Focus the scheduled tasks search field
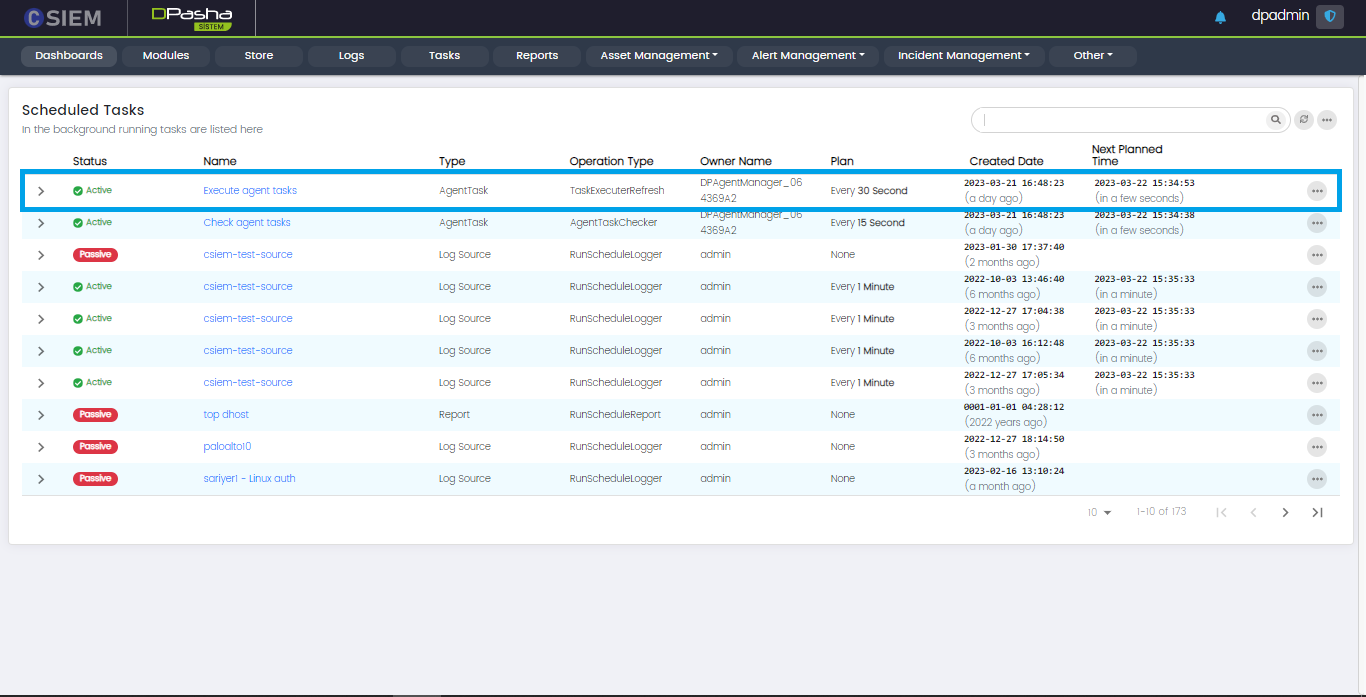Viewport: 1366px width, 697px height. coord(1120,120)
